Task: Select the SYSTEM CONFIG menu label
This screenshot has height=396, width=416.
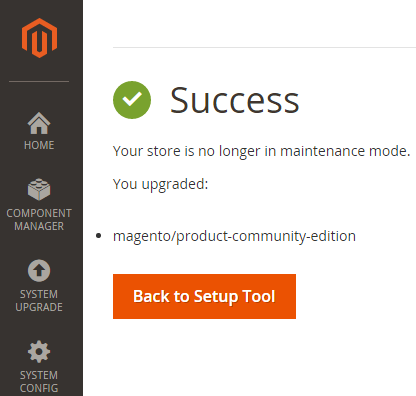Action: (39, 382)
